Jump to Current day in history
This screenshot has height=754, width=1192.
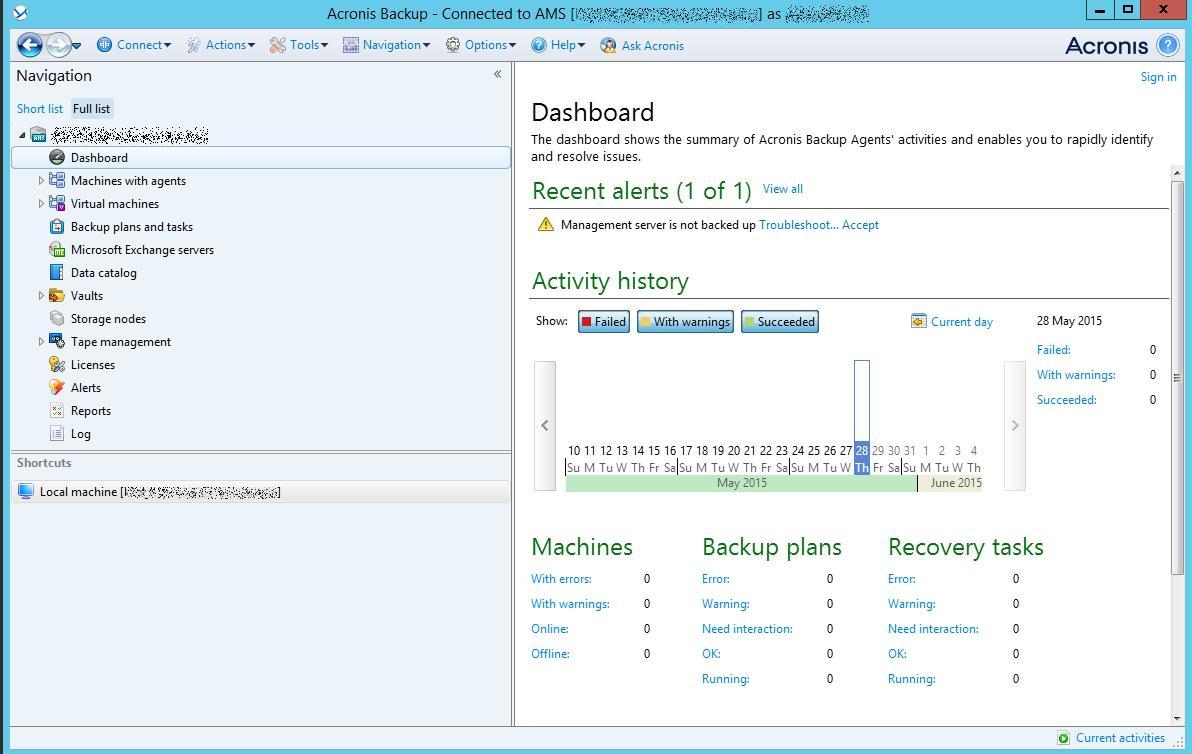click(962, 322)
